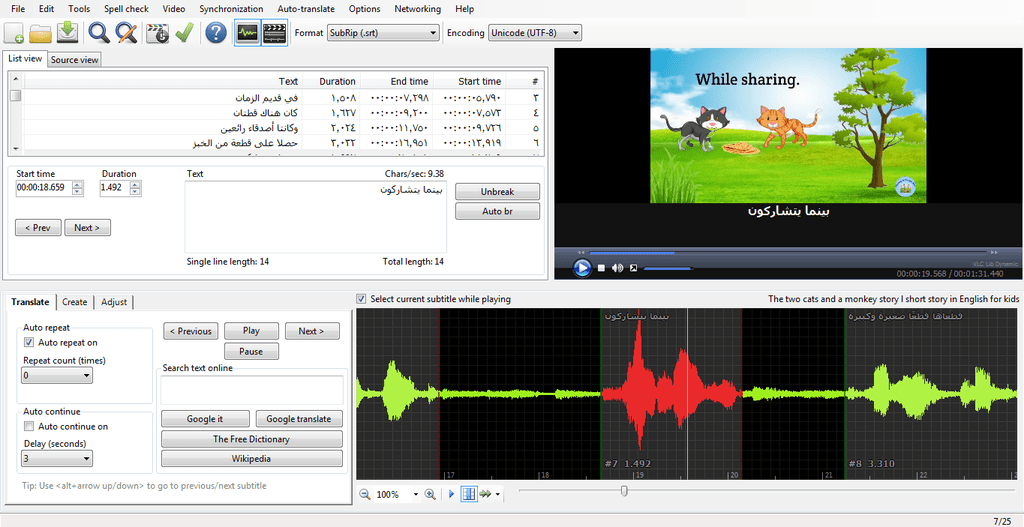Open Help question mark icon

coord(216,33)
